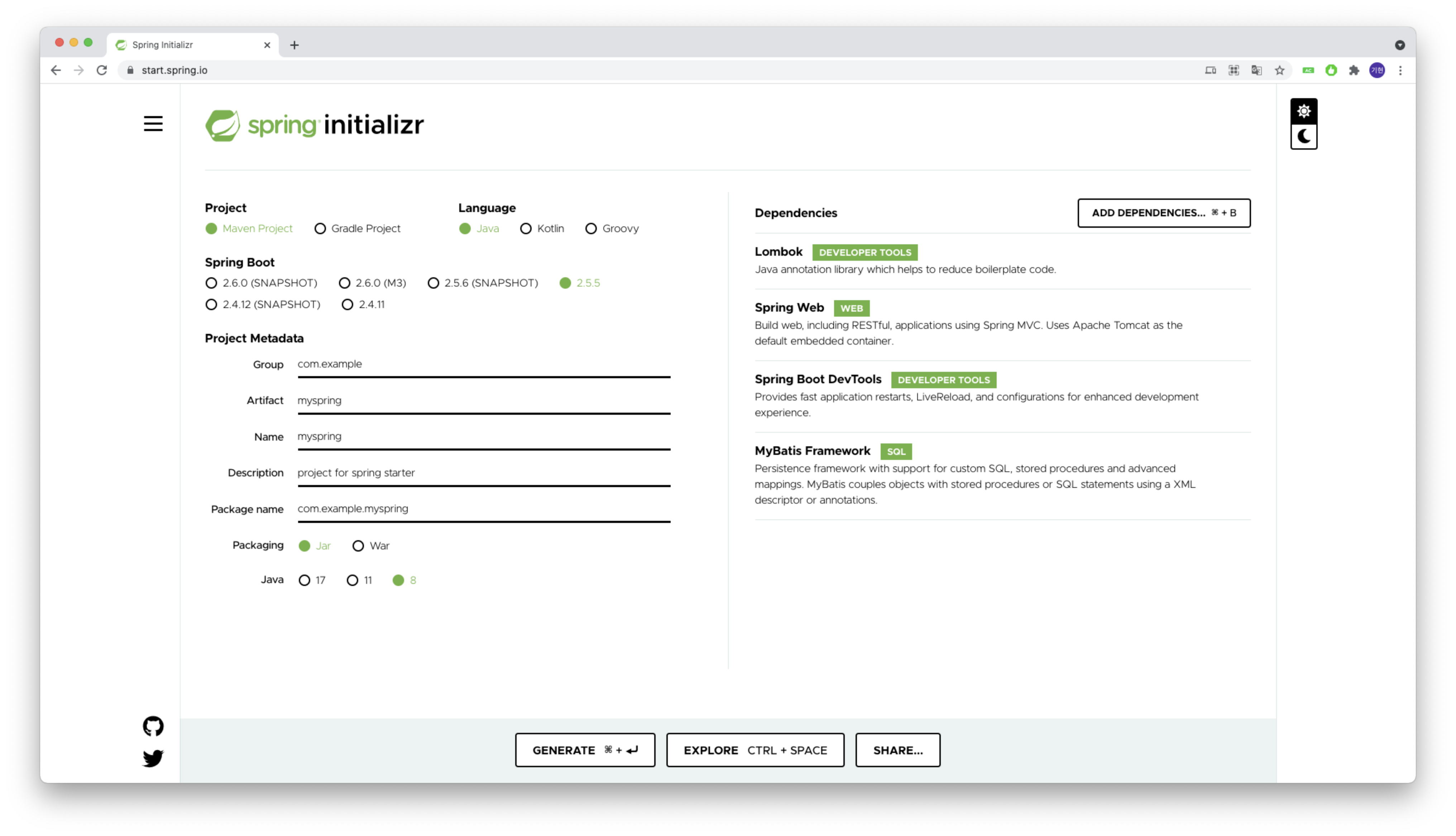Go back to the previous browser page
The image size is (1456, 836).
coord(56,70)
